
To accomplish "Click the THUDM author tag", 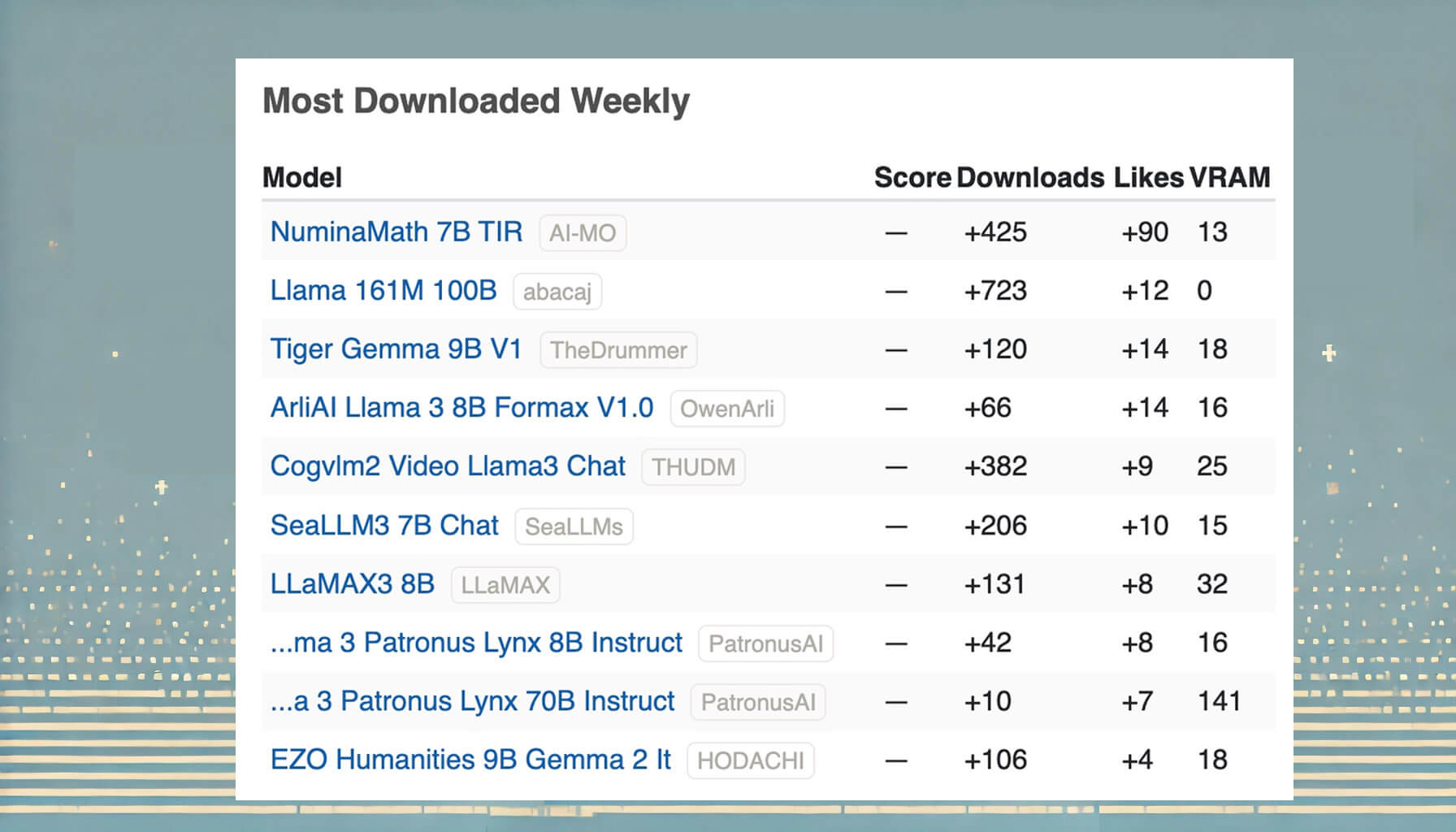I will 692,468.
